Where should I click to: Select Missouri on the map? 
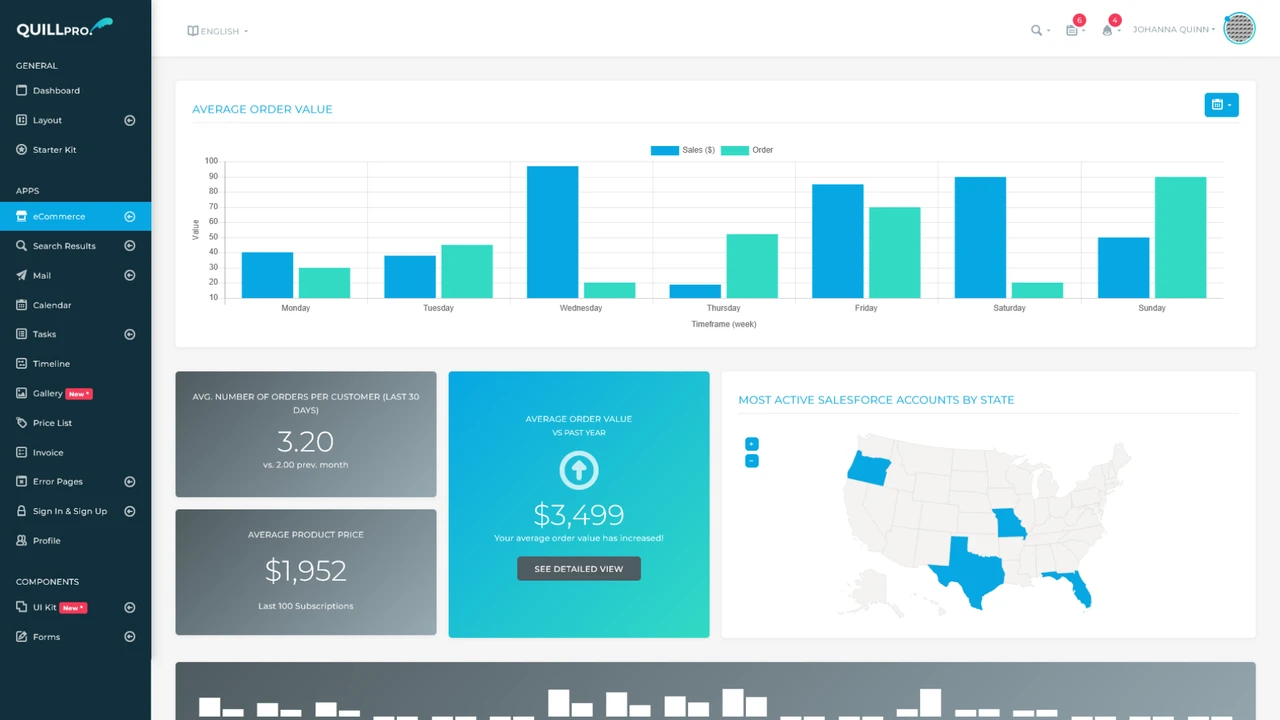click(x=1010, y=523)
